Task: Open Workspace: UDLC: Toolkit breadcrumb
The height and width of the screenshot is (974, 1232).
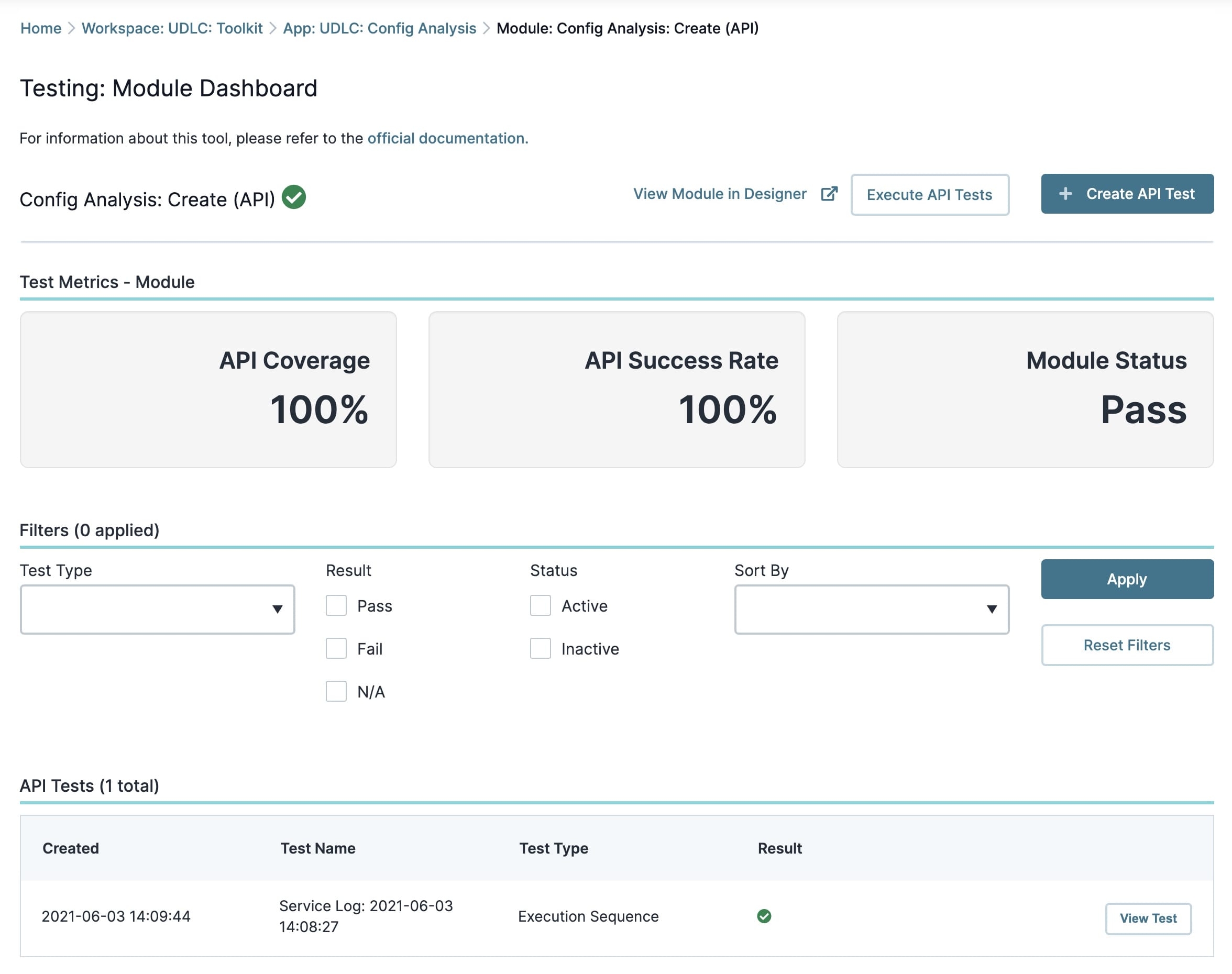Action: [172, 28]
